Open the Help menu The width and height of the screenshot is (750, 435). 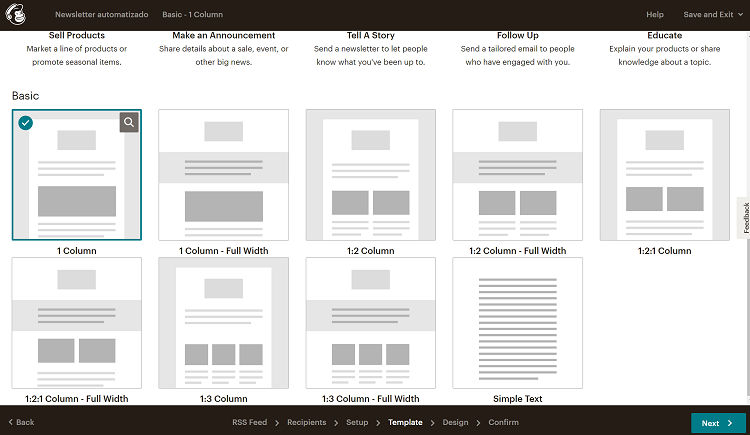click(x=655, y=15)
